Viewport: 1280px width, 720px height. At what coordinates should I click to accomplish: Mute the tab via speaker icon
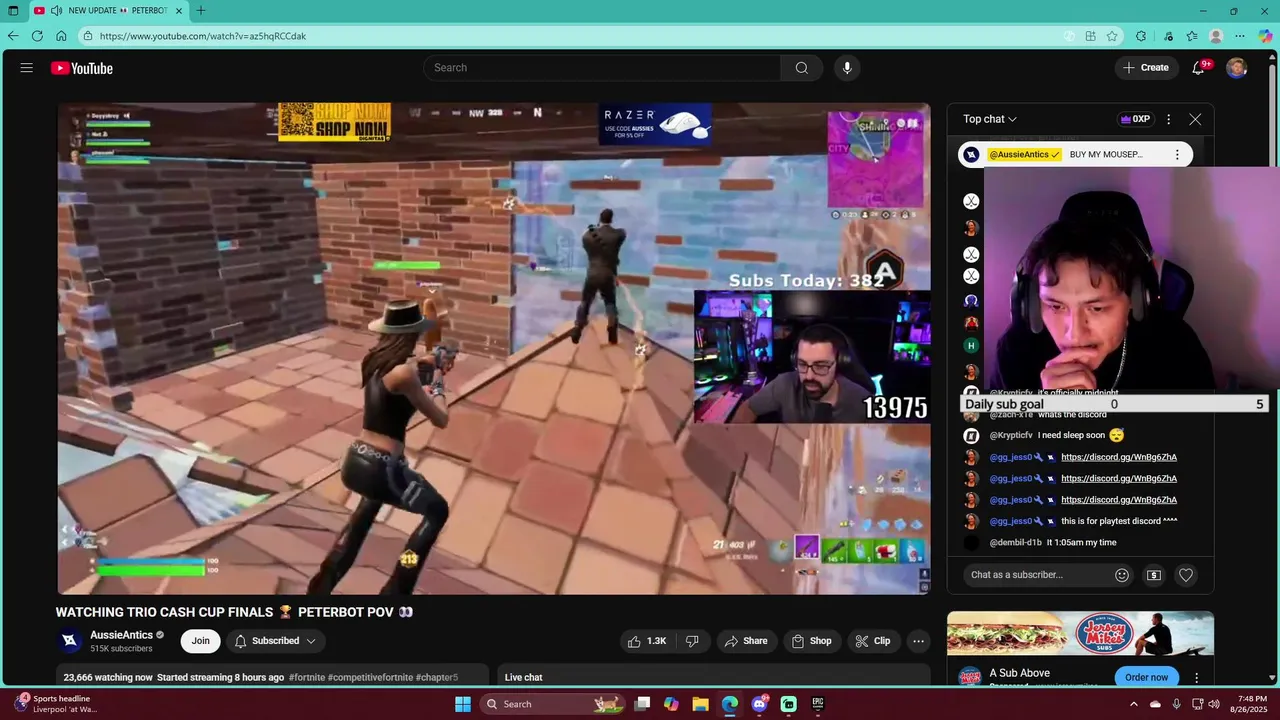(x=57, y=11)
